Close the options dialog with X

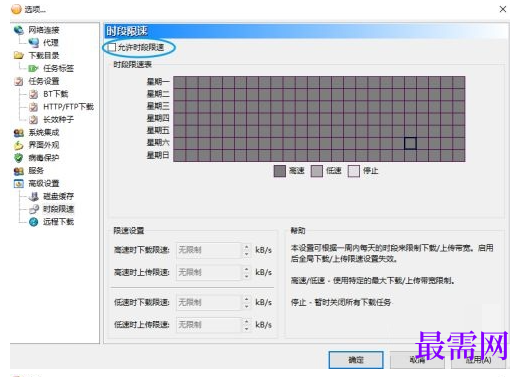click(503, 9)
